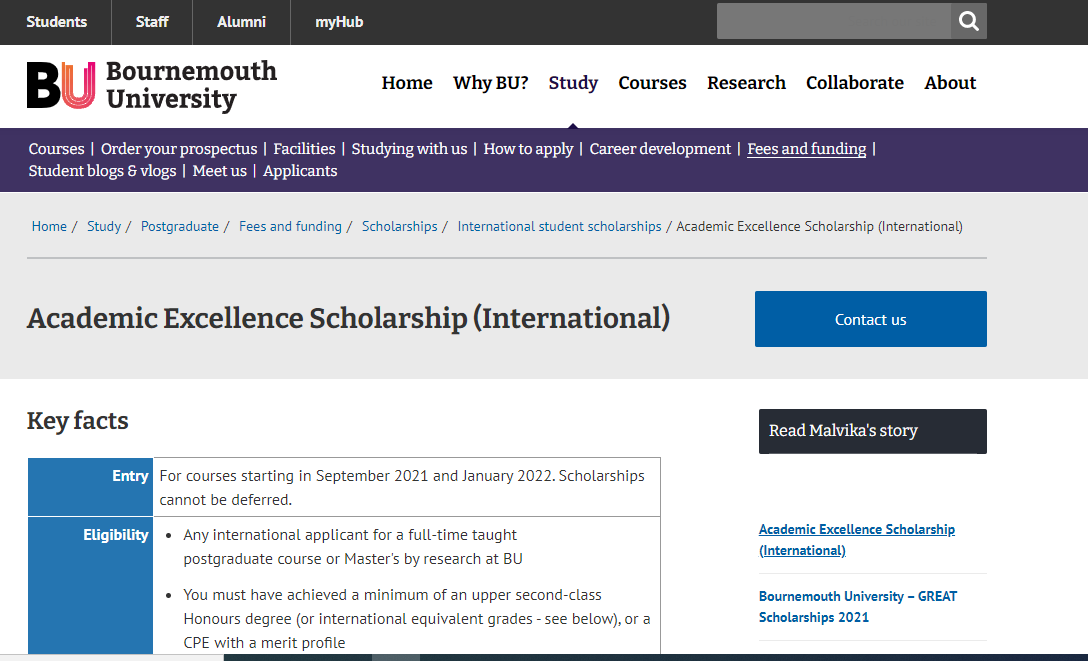Go to Home in main navigation

pyautogui.click(x=407, y=83)
